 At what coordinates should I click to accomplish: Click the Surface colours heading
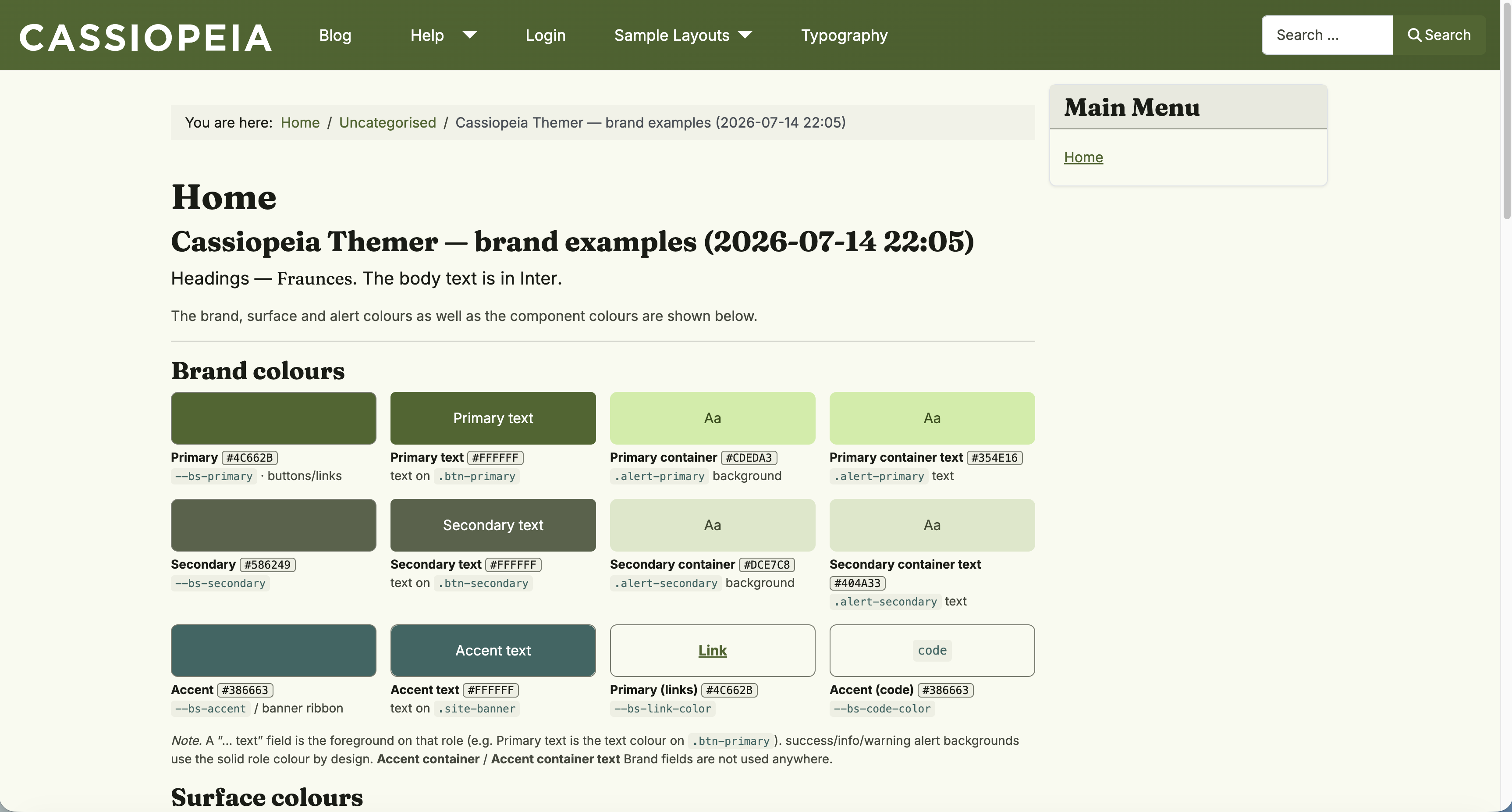coord(267,798)
